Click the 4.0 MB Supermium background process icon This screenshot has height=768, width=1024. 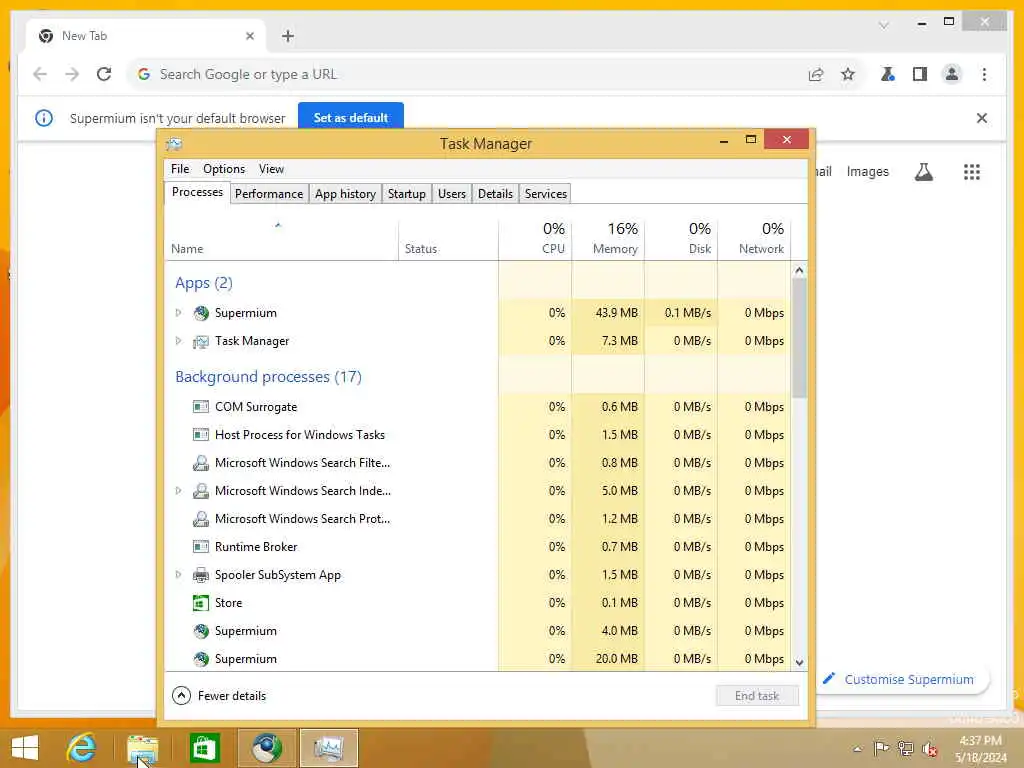pyautogui.click(x=201, y=631)
